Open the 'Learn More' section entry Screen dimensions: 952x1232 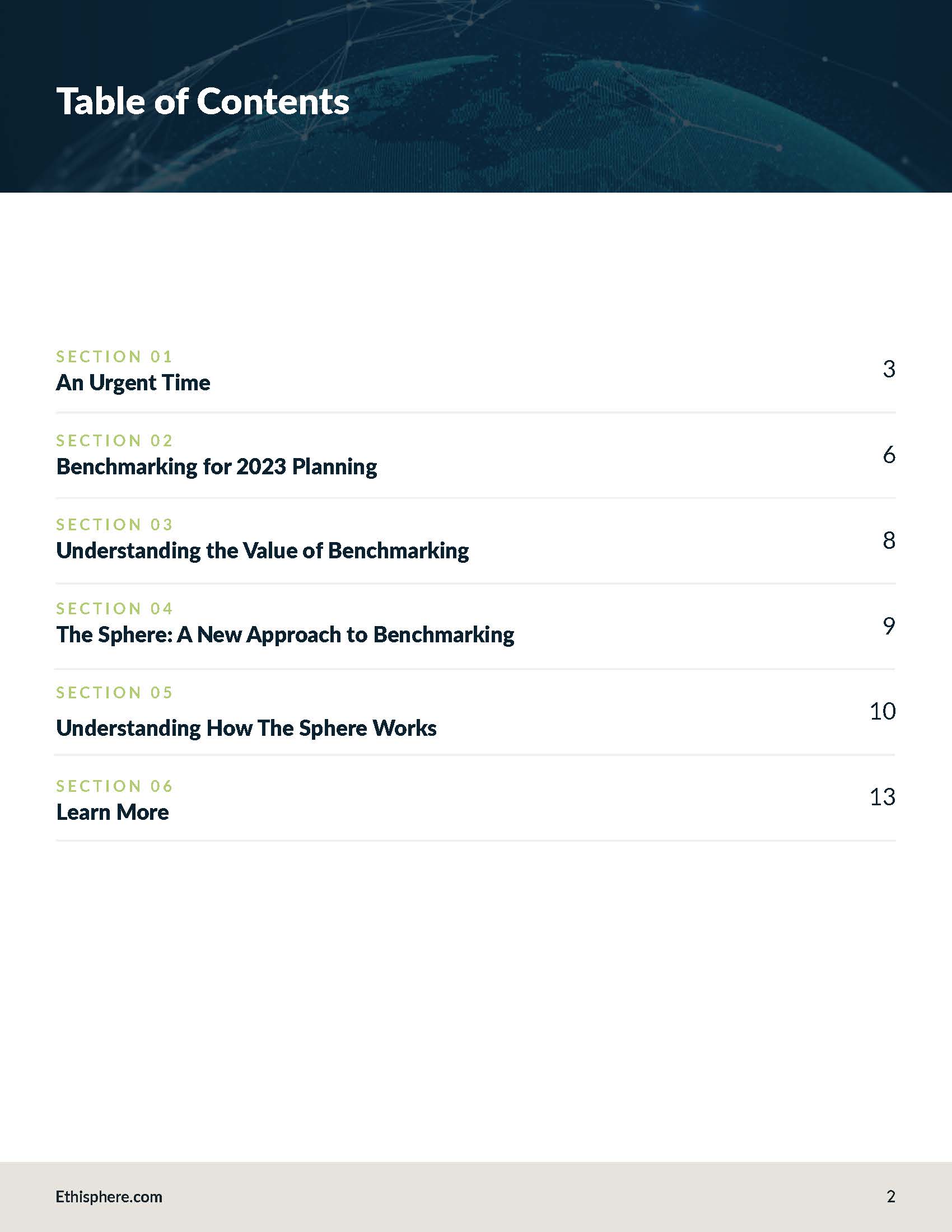click(112, 813)
